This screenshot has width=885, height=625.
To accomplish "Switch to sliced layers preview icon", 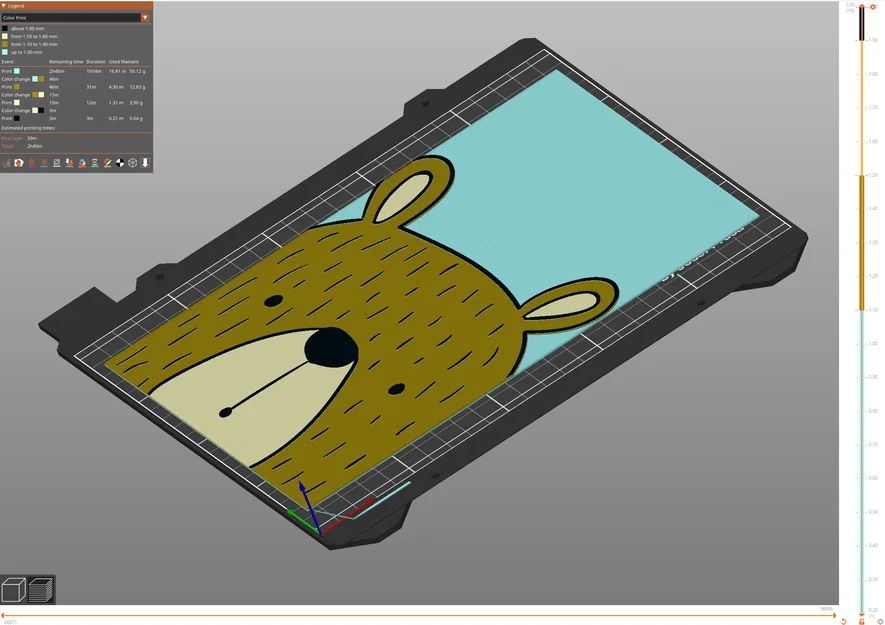I will 41,590.
